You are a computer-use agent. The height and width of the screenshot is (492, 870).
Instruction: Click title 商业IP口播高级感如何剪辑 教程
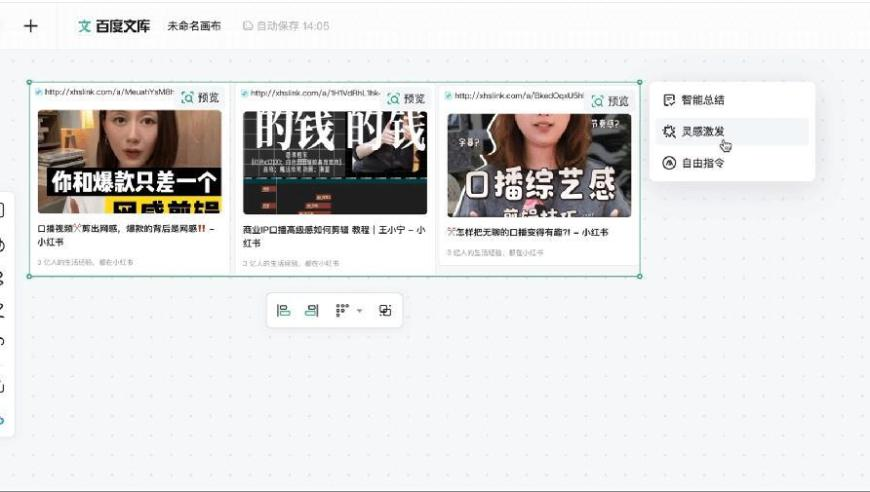click(x=334, y=236)
